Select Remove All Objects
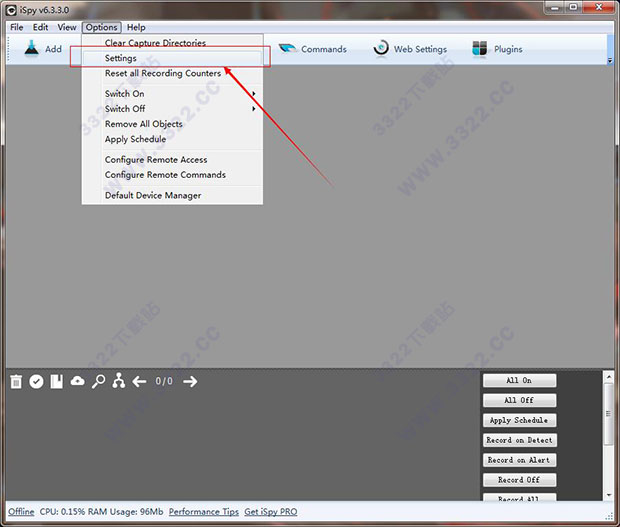The width and height of the screenshot is (620, 527). coord(172,124)
